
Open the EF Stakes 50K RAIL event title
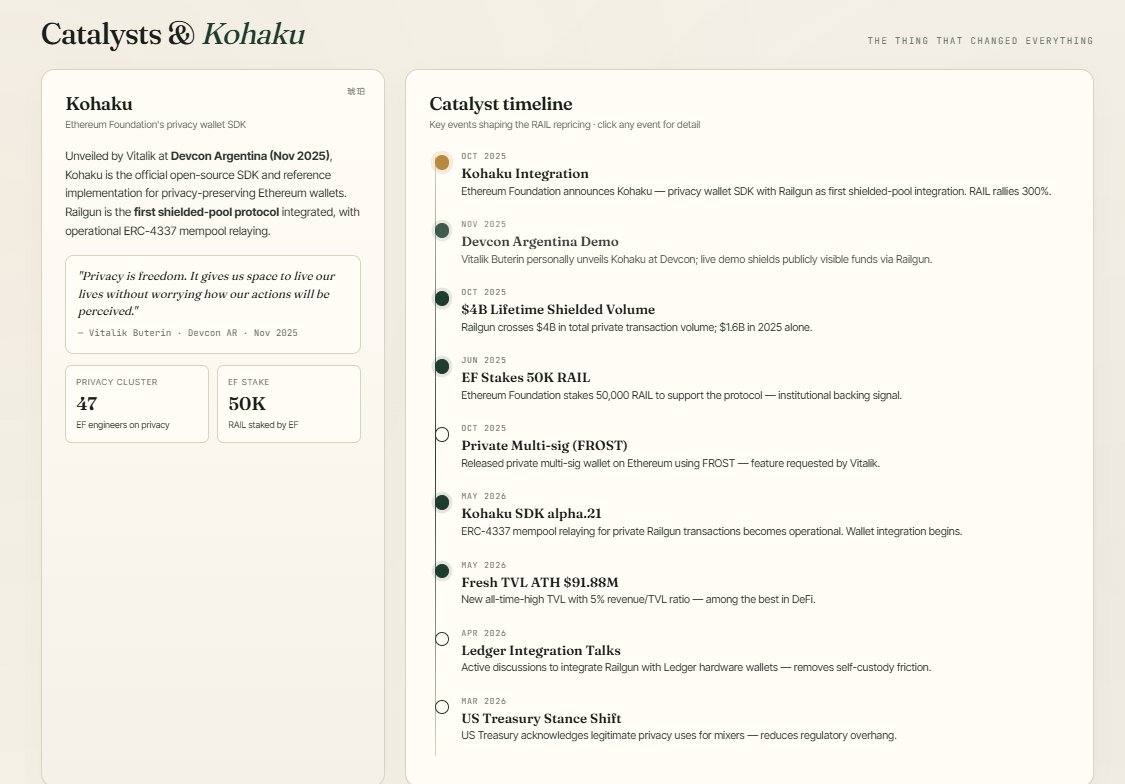point(526,377)
